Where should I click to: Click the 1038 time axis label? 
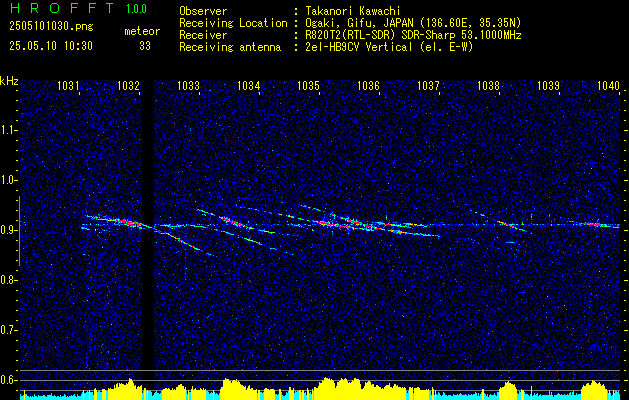pyautogui.click(x=488, y=85)
